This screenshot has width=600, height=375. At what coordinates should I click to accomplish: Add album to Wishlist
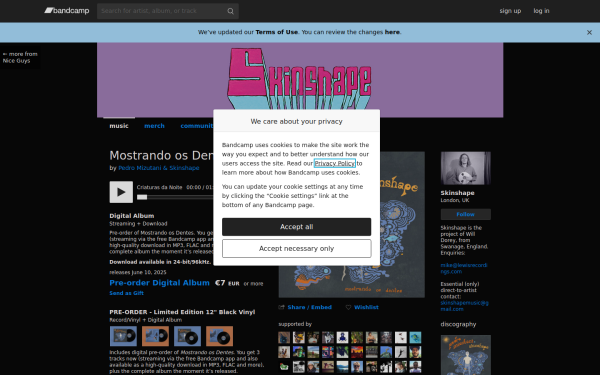[366, 307]
